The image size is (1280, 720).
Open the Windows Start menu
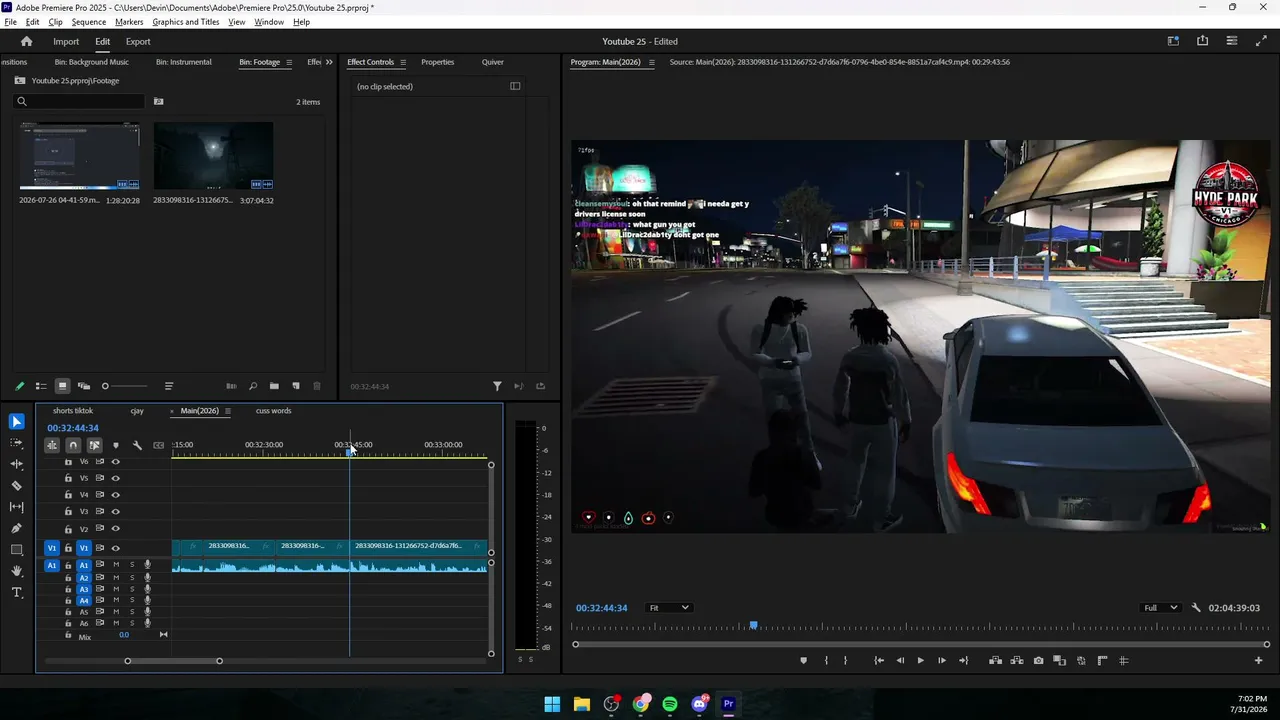[552, 704]
